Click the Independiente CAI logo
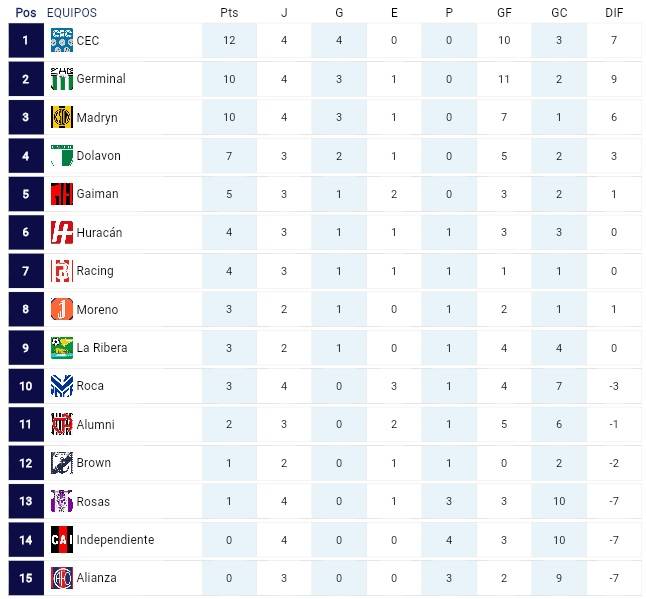Image resolution: width=646 pixels, height=599 pixels. [62, 540]
